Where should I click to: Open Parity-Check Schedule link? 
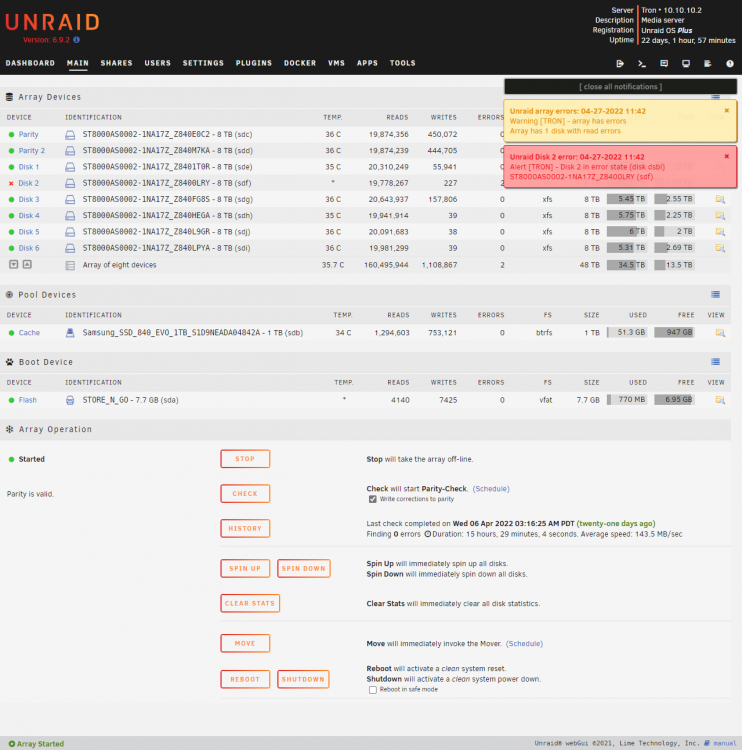491,489
